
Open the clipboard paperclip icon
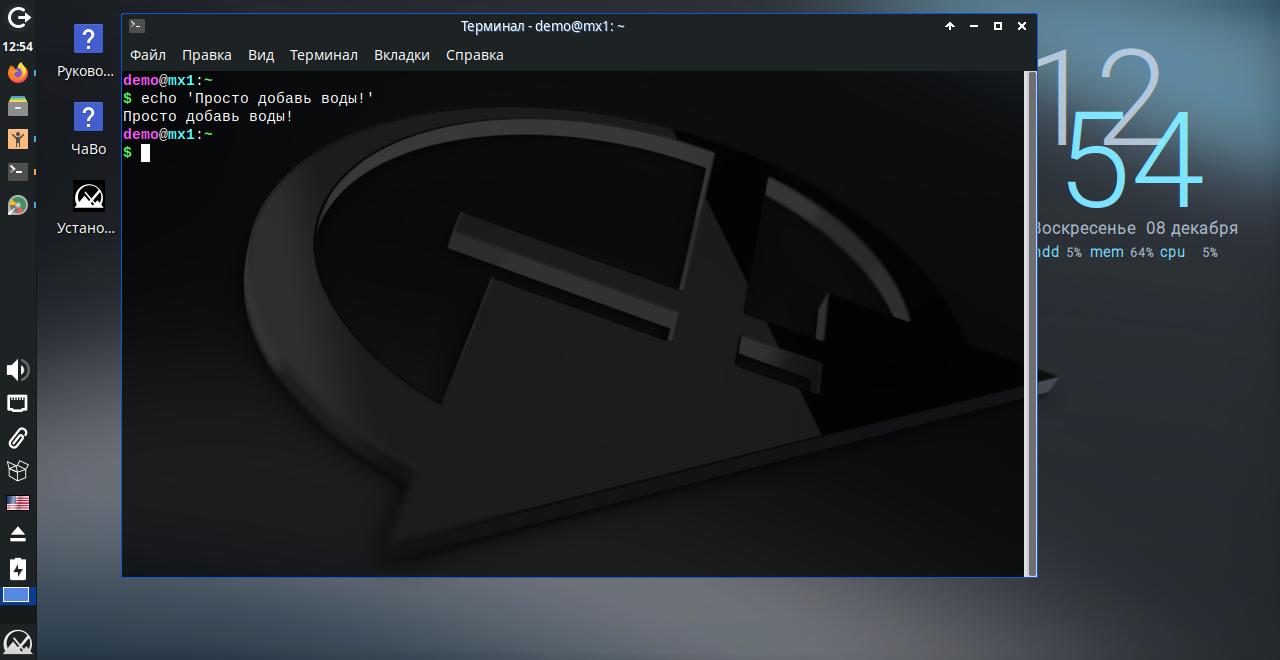click(17, 437)
